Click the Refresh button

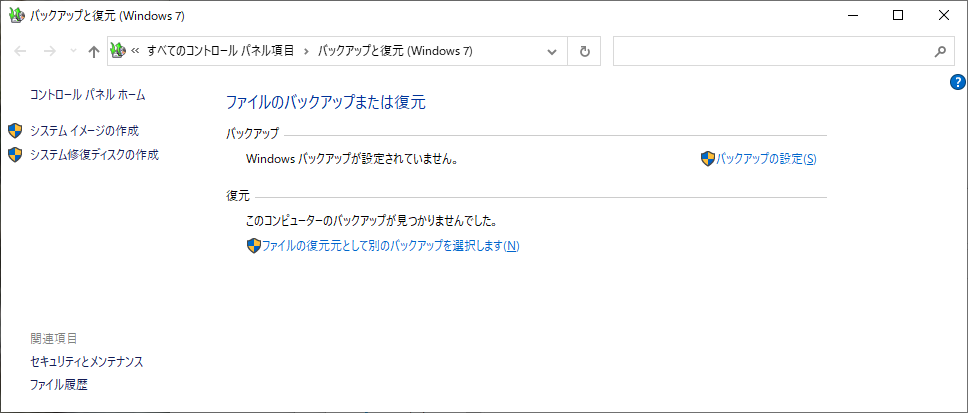[x=585, y=52]
